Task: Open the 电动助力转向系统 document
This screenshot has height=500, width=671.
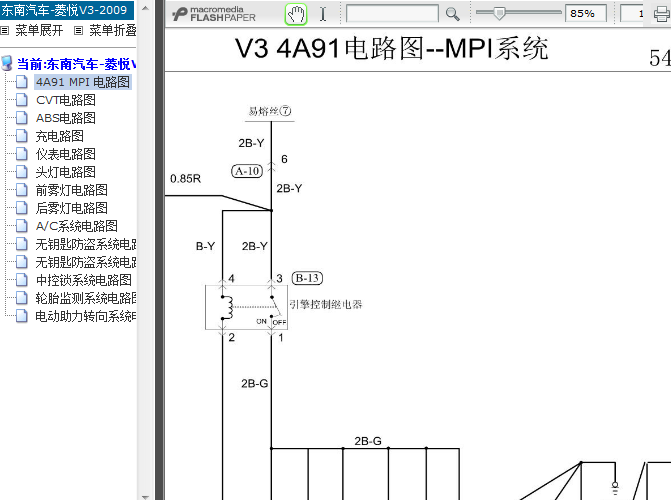Action: click(x=86, y=316)
